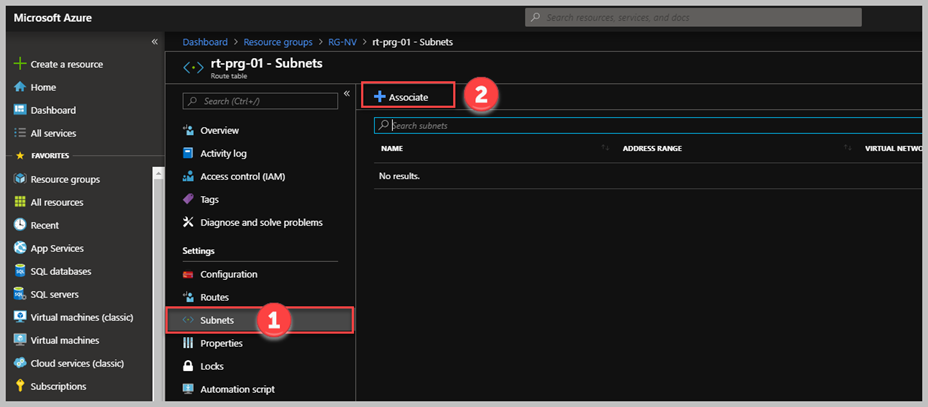
Task: Click the Overview icon in resource menu
Action: point(188,130)
